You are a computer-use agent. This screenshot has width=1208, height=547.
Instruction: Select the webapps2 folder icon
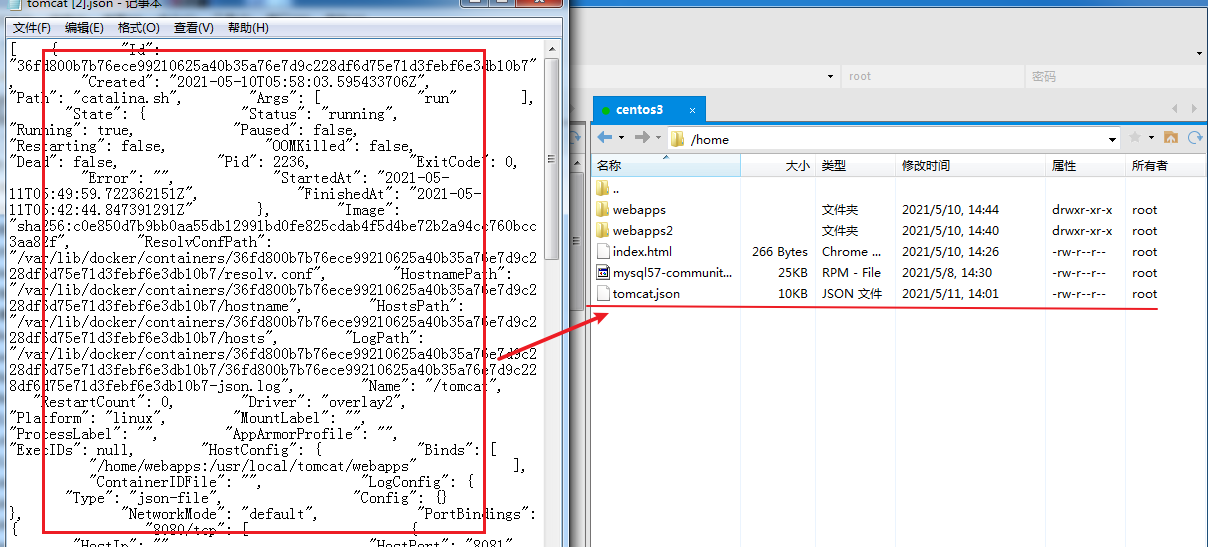click(602, 230)
